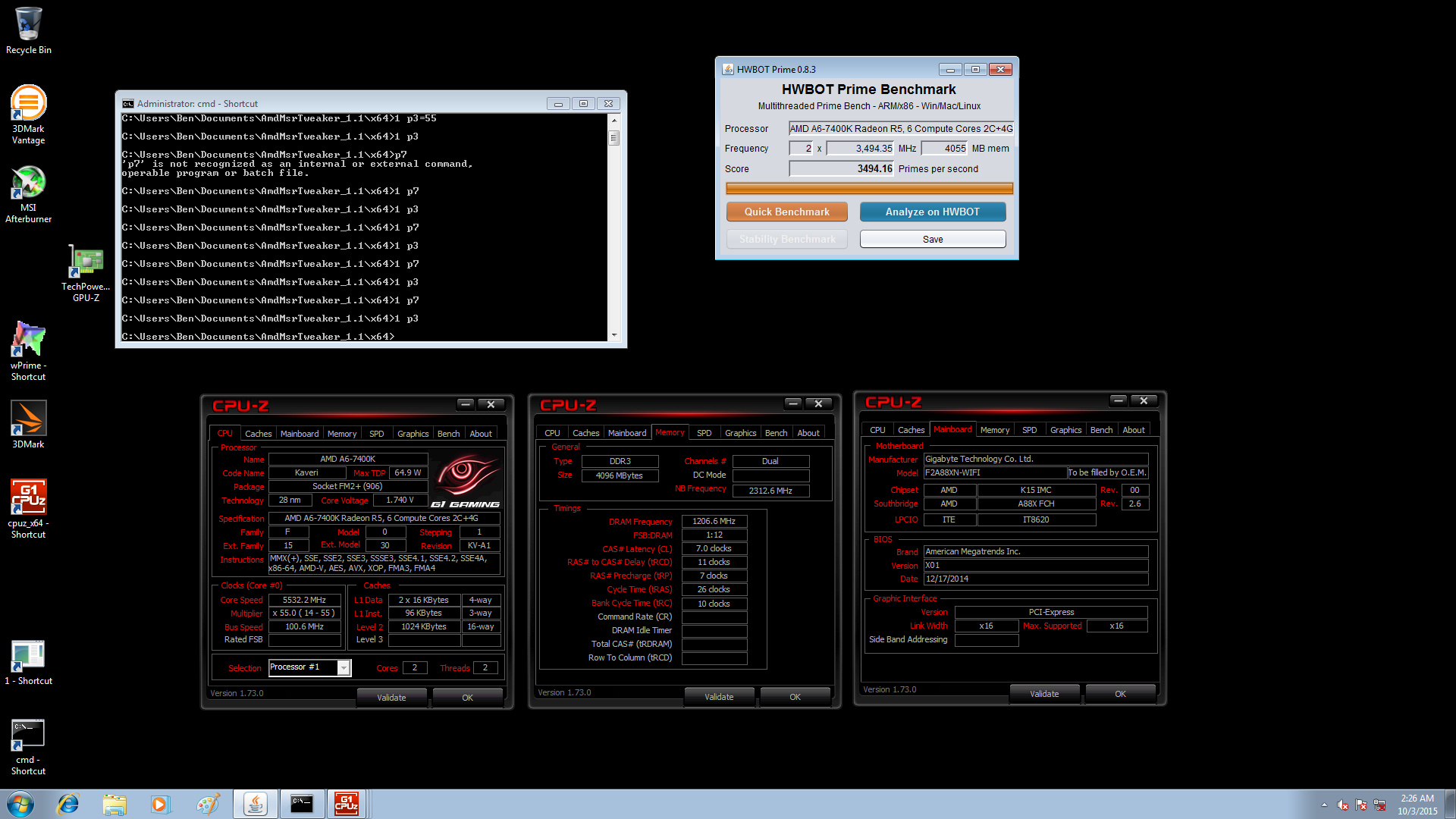The image size is (1456, 819).
Task: Switch to CPU tab in middle CPU-Z
Action: (552, 433)
